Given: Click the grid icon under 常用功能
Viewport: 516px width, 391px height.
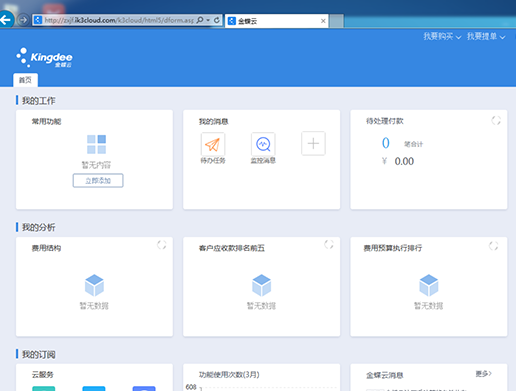Looking at the screenshot, I should 96,144.
